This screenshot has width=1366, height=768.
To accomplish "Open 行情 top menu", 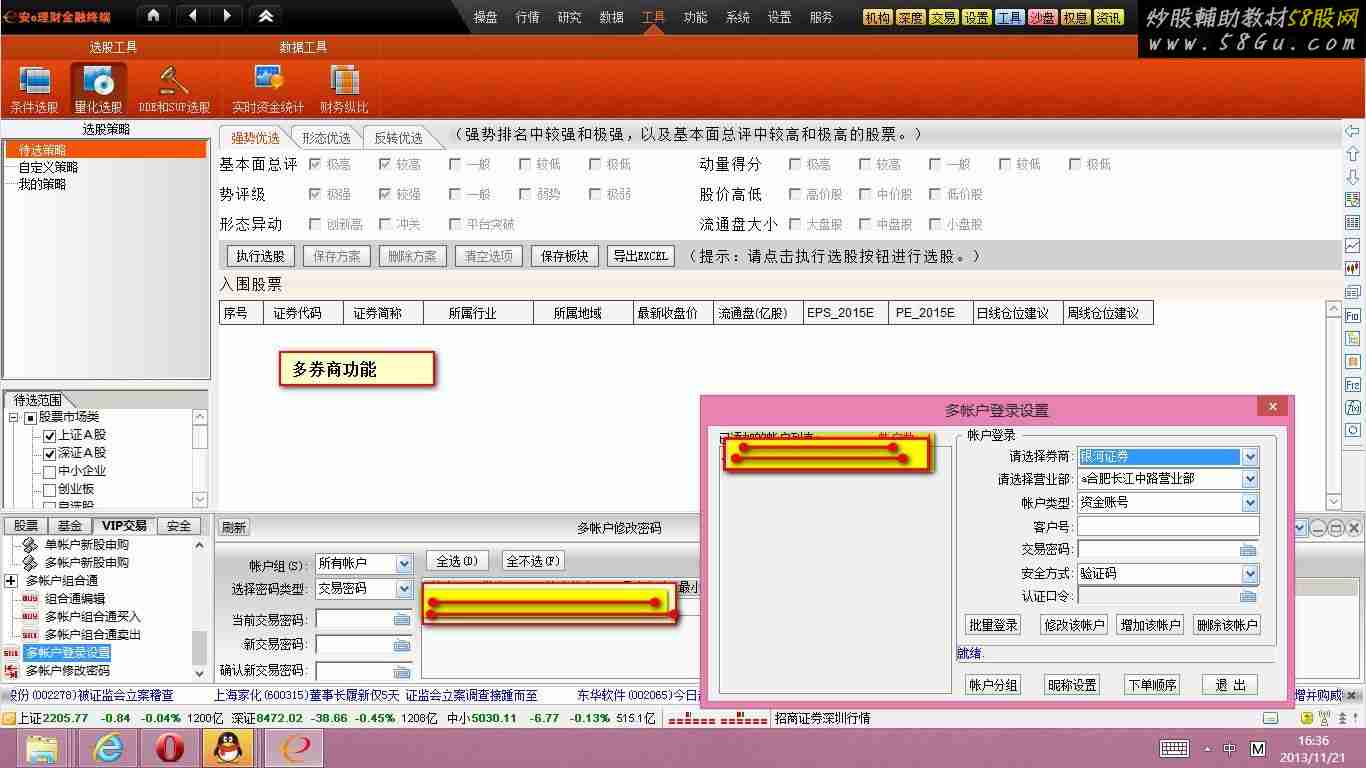I will pos(527,17).
